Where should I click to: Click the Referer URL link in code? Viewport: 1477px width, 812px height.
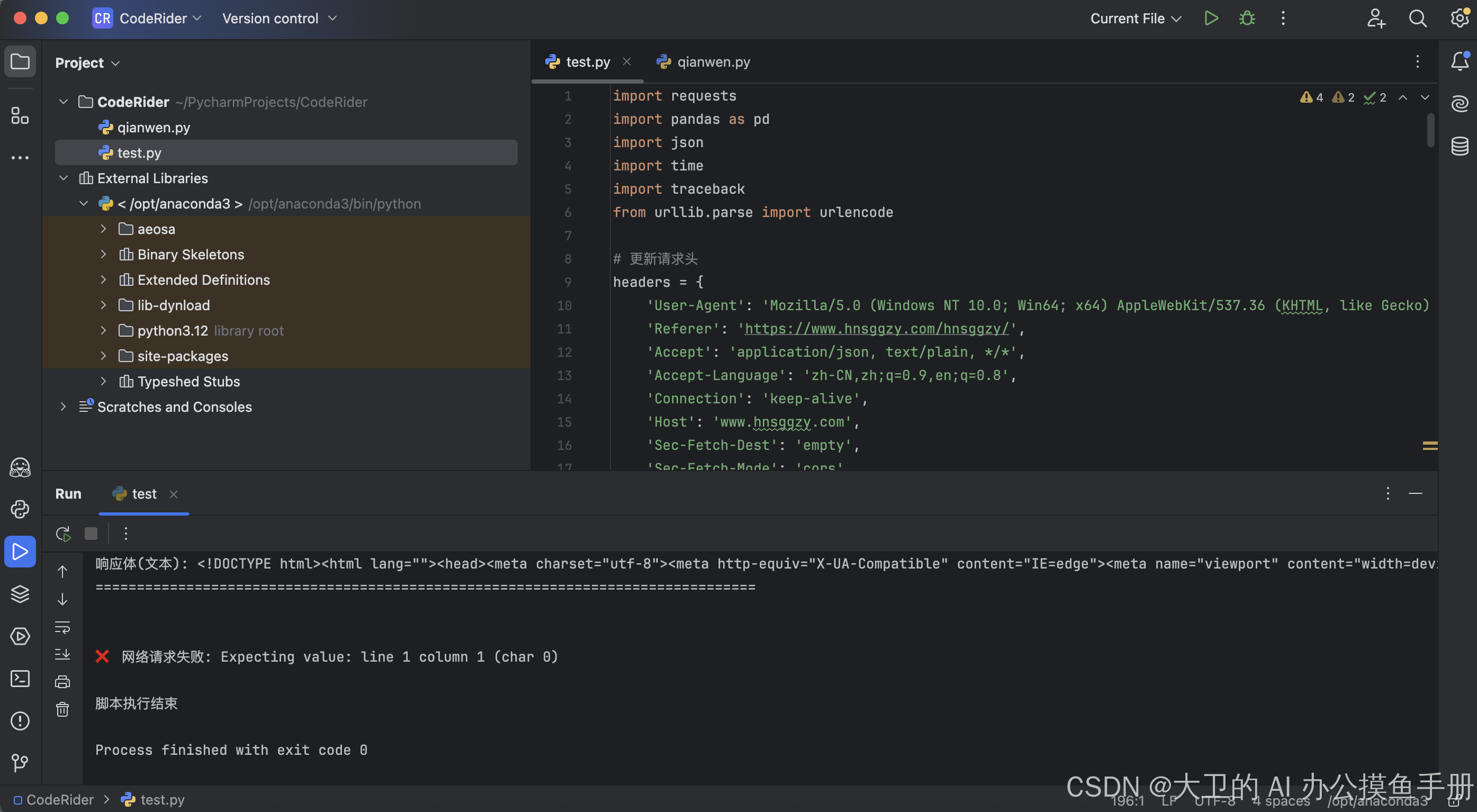pyautogui.click(x=876, y=329)
